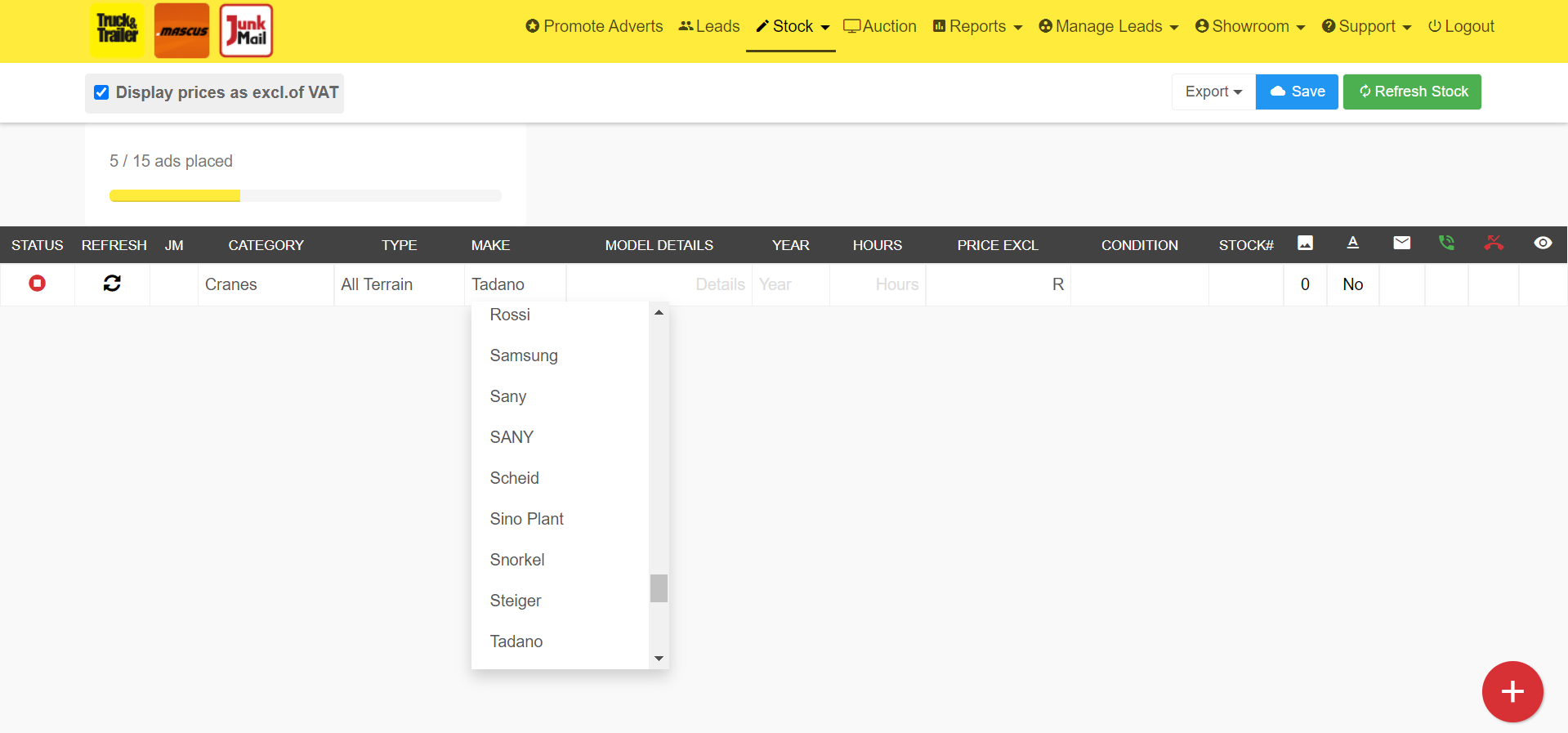Open the Auction page

click(x=880, y=26)
